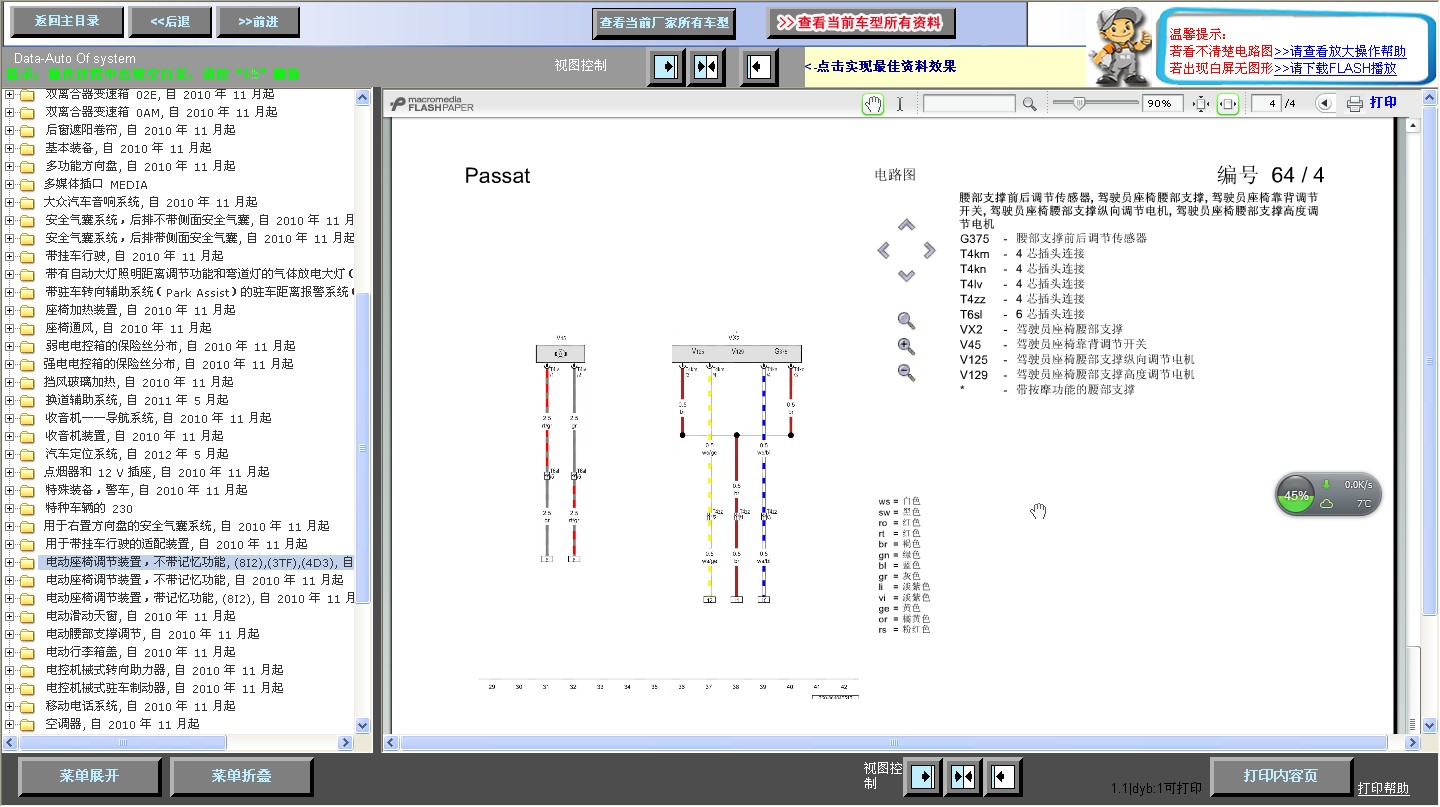1440x807 pixels.
Task: Click the FlashPaper search text field
Action: [x=969, y=103]
